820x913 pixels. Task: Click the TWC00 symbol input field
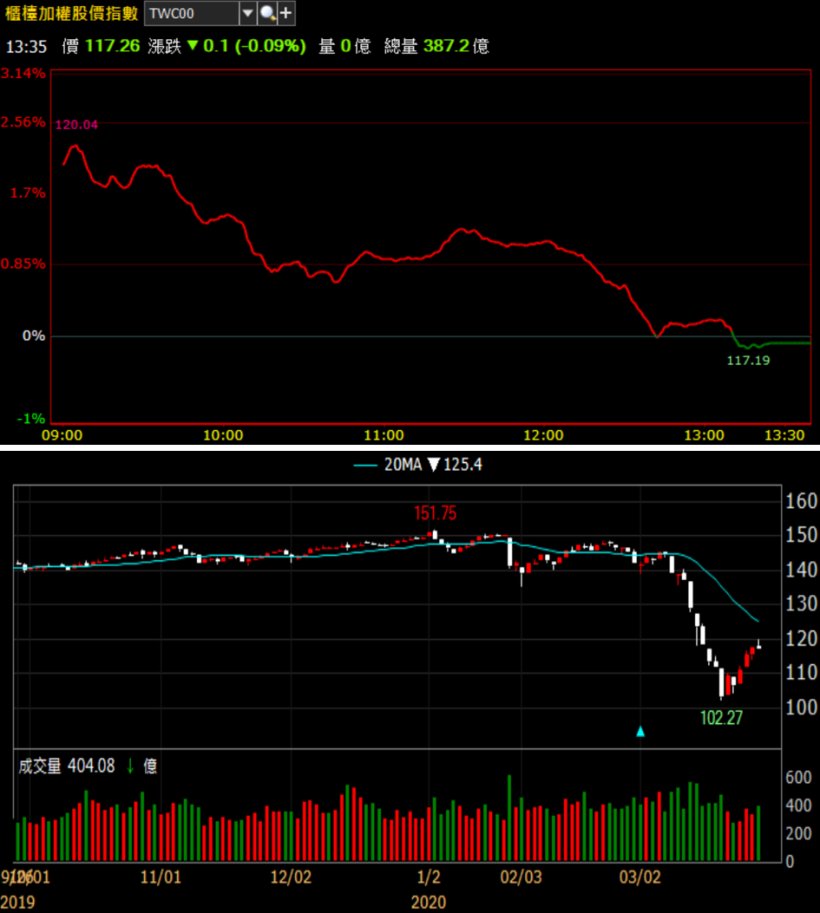click(x=192, y=13)
